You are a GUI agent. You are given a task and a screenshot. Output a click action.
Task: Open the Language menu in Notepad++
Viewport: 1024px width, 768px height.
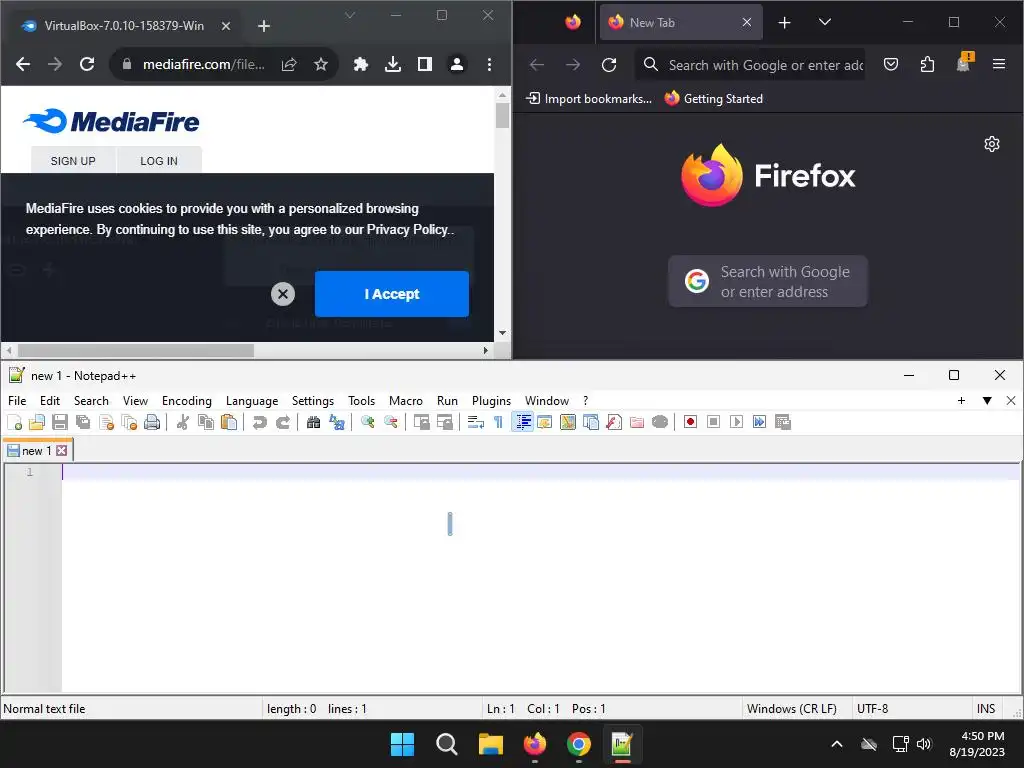[251, 400]
